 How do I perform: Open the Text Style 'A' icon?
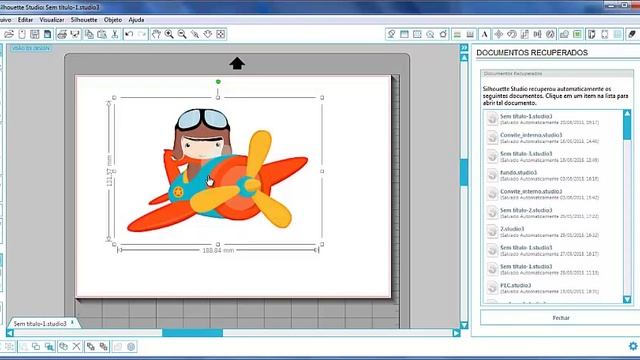pyautogui.click(x=484, y=34)
